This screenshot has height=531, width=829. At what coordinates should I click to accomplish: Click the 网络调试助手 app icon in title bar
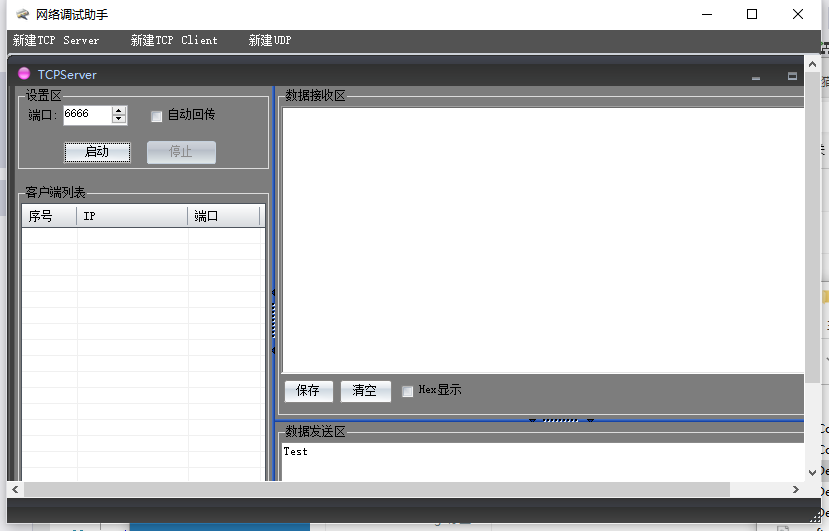click(22, 14)
